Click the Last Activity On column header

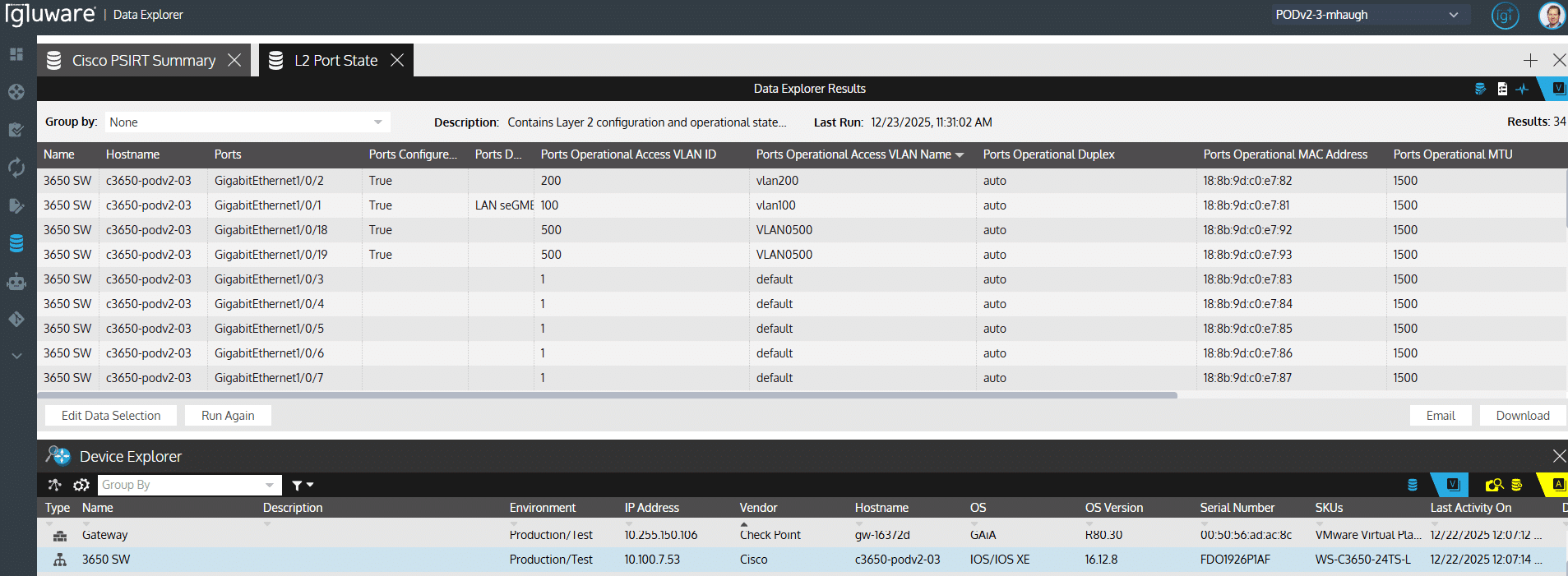tap(1470, 508)
